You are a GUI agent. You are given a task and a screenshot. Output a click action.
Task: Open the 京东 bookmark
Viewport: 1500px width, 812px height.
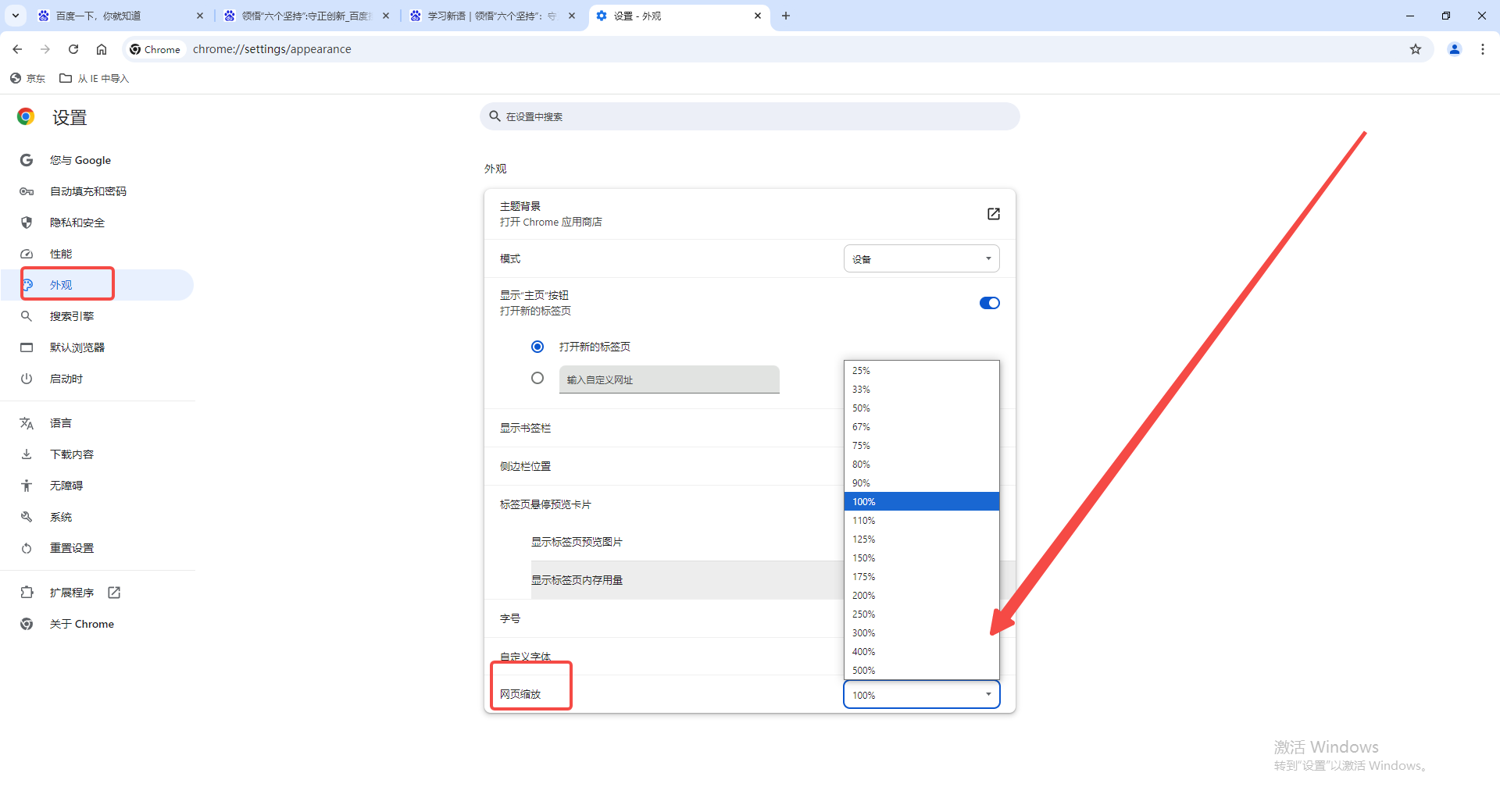pos(28,78)
